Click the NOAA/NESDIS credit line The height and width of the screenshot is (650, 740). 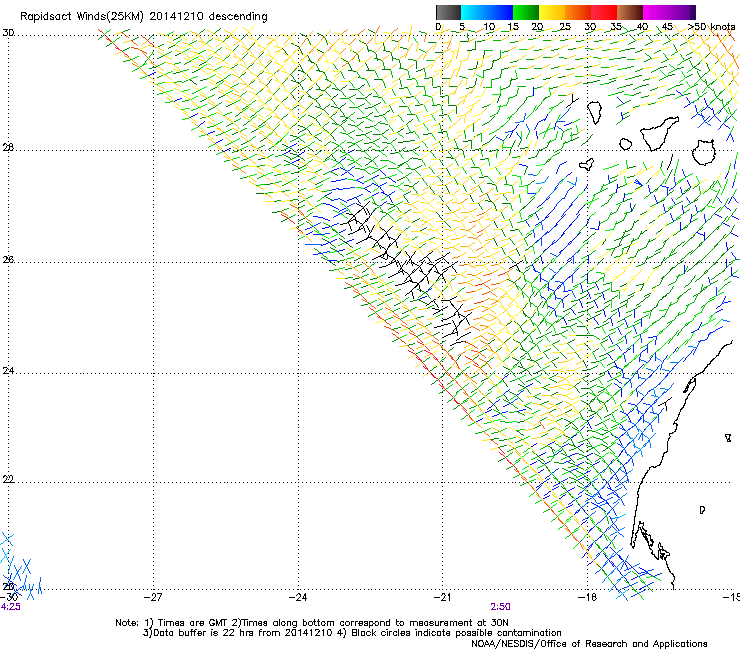pyautogui.click(x=589, y=644)
